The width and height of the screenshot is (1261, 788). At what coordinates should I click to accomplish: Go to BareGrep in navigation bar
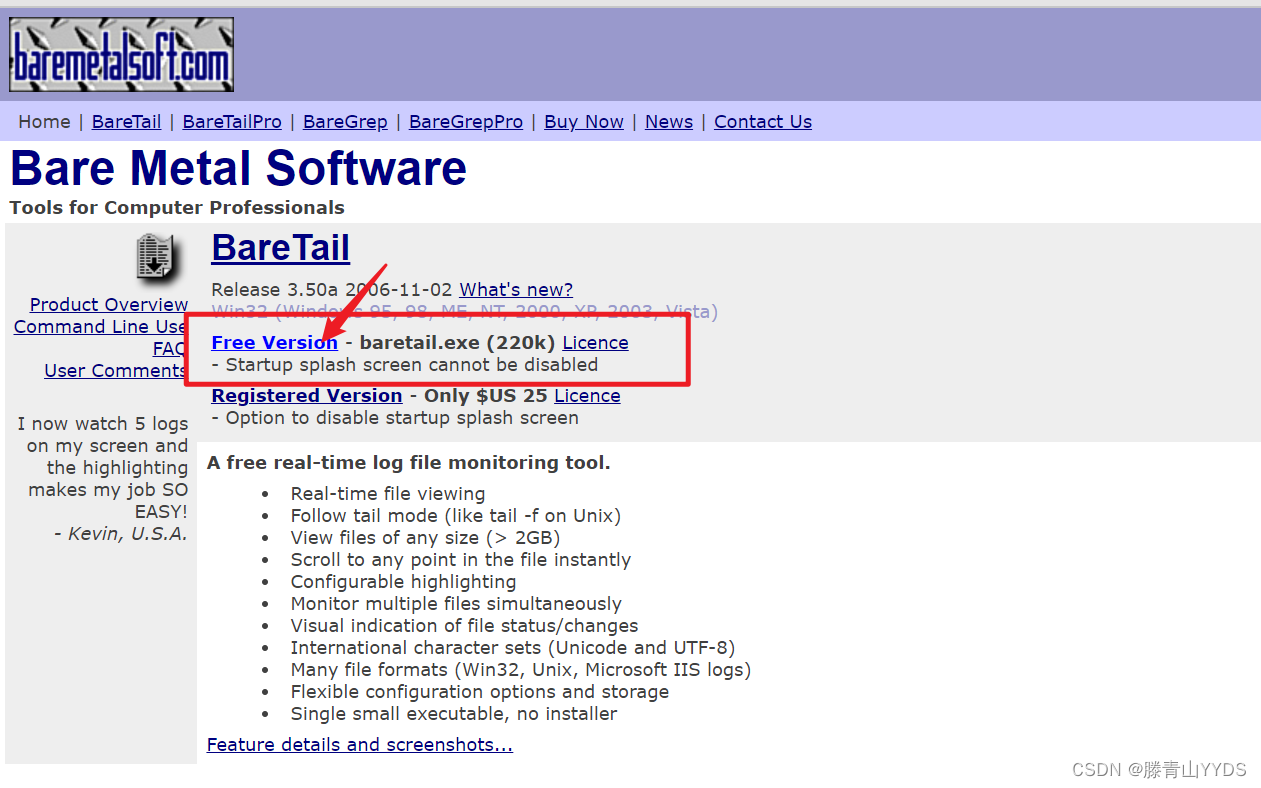point(345,122)
